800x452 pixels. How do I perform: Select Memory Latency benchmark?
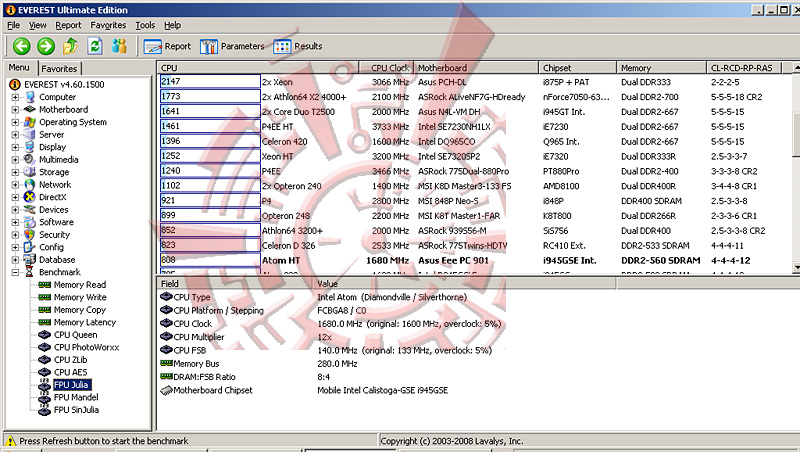pyautogui.click(x=85, y=322)
